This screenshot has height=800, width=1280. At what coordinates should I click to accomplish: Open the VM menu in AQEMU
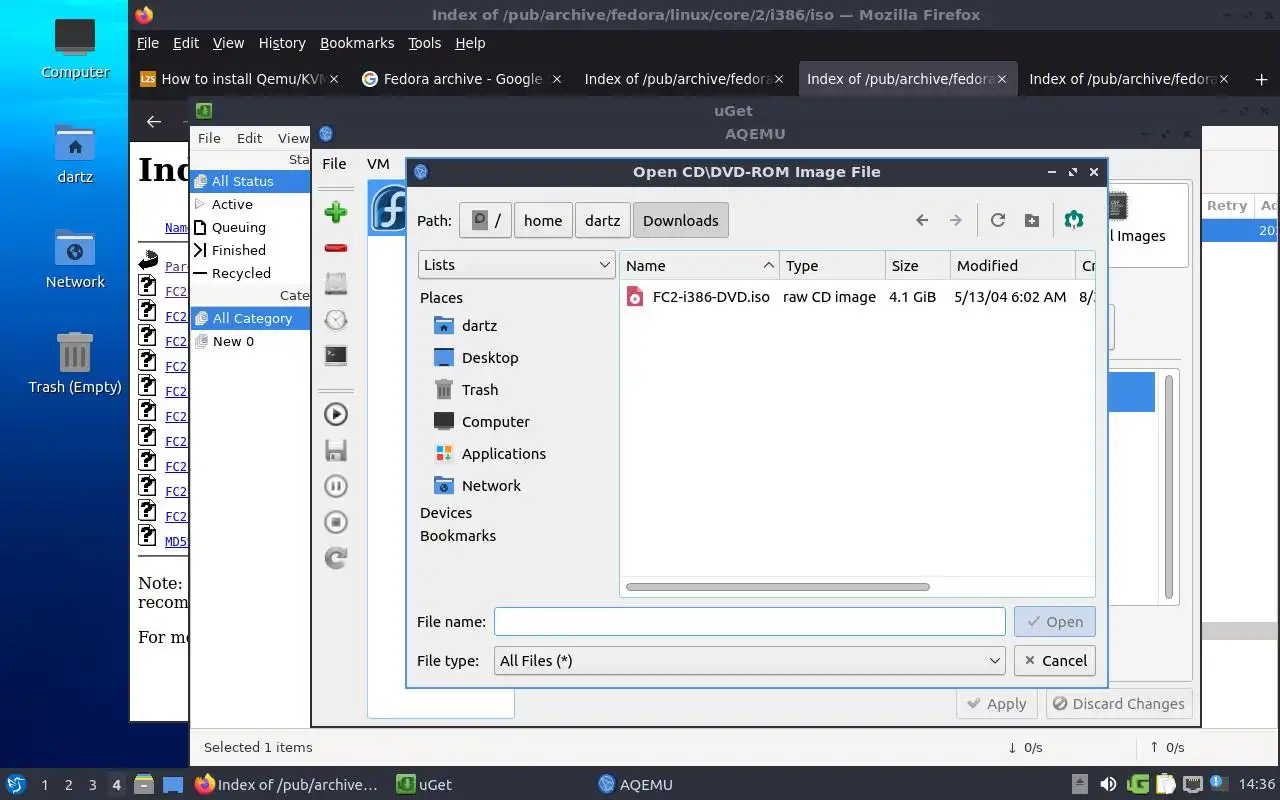[x=378, y=164]
